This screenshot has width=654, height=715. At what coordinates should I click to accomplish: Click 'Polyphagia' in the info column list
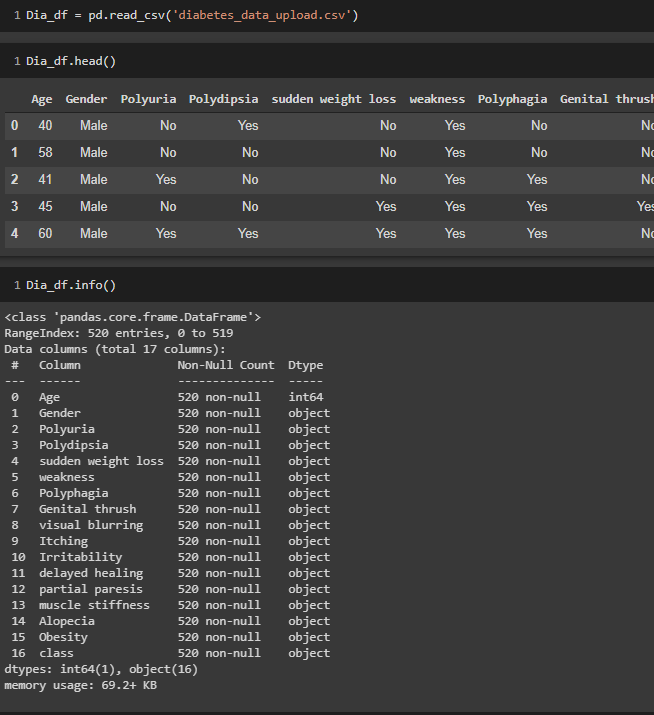pyautogui.click(x=73, y=493)
